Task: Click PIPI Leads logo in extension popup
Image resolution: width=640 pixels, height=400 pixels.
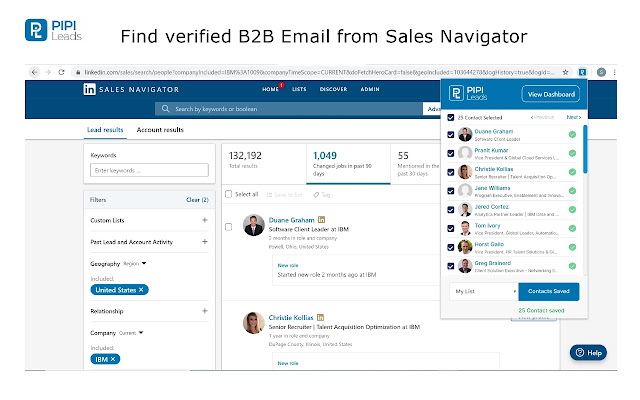Action: click(x=468, y=93)
